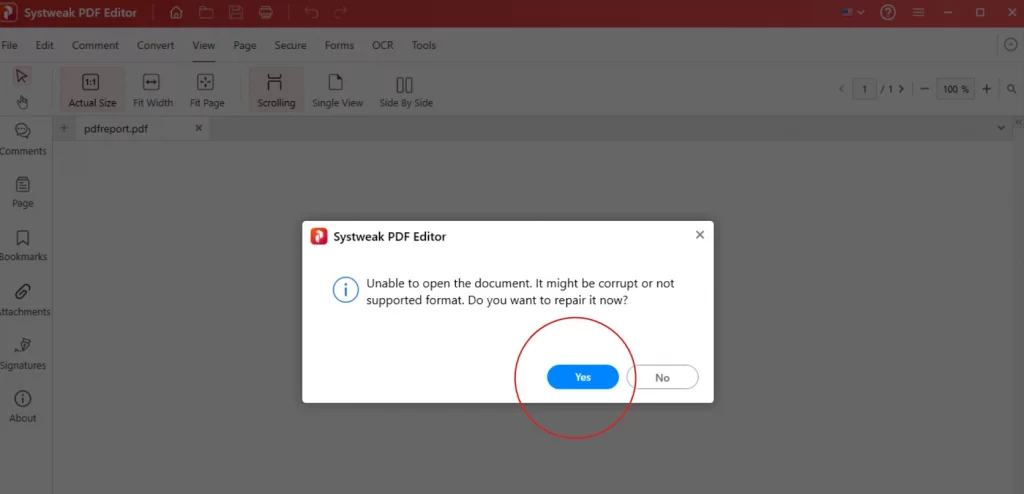This screenshot has width=1024, height=494.
Task: Open the Convert menu
Action: click(155, 45)
